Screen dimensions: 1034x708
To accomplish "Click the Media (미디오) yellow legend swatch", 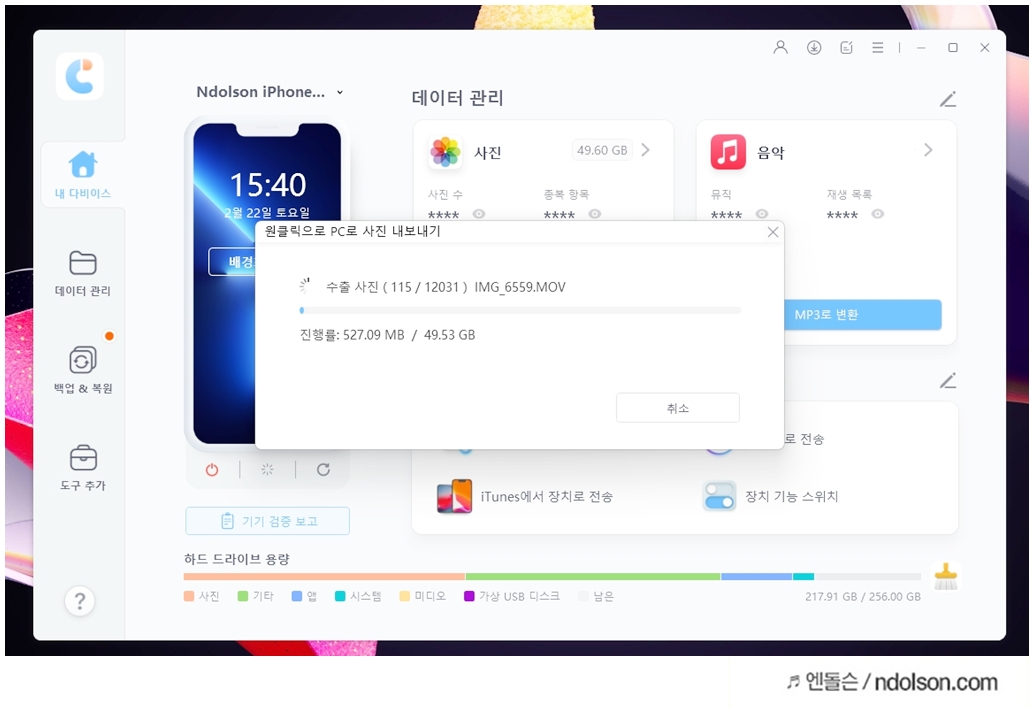I will pyautogui.click(x=405, y=596).
